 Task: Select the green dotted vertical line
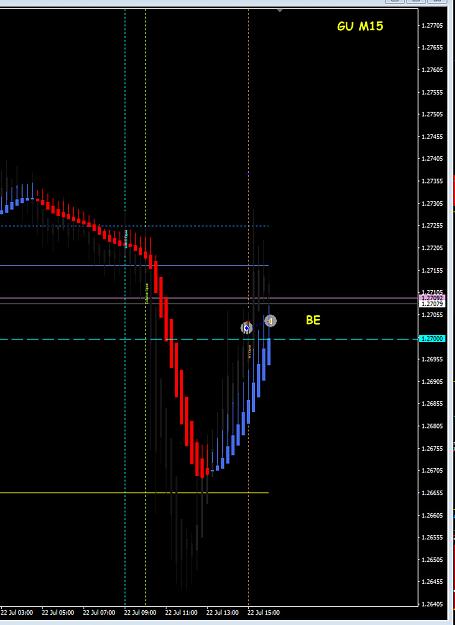(125, 307)
